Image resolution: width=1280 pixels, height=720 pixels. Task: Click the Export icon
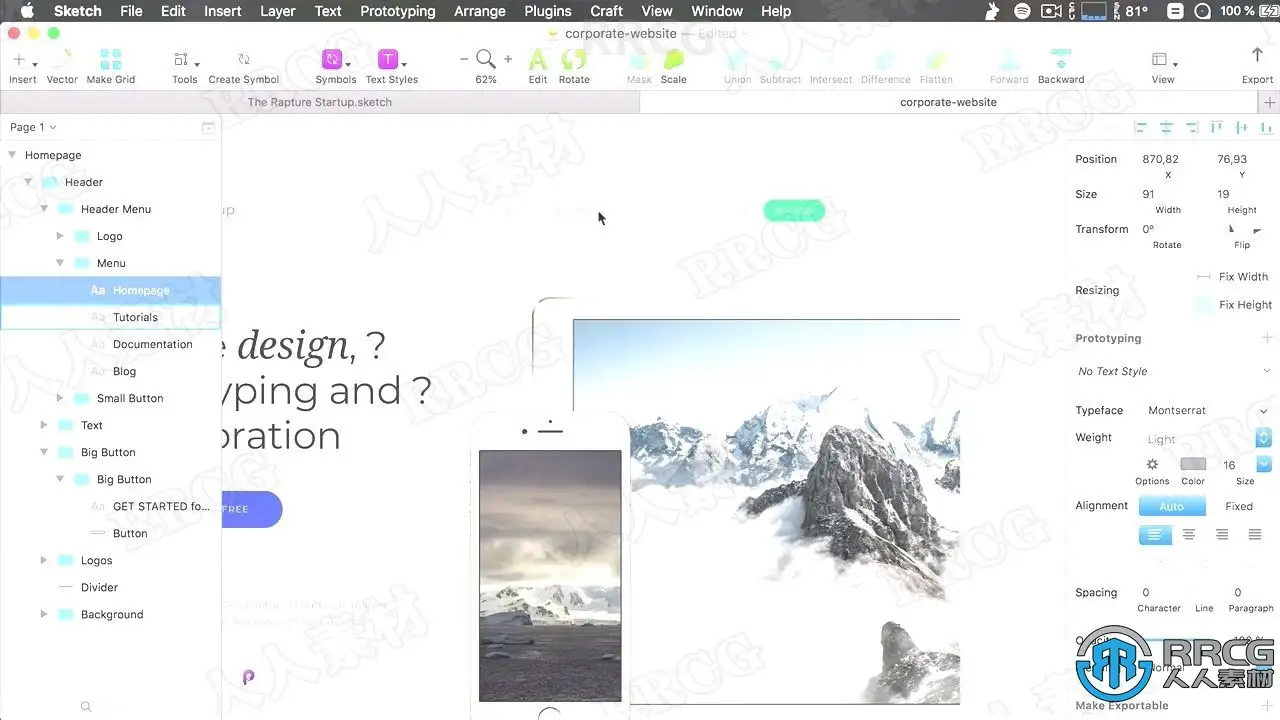click(1257, 66)
